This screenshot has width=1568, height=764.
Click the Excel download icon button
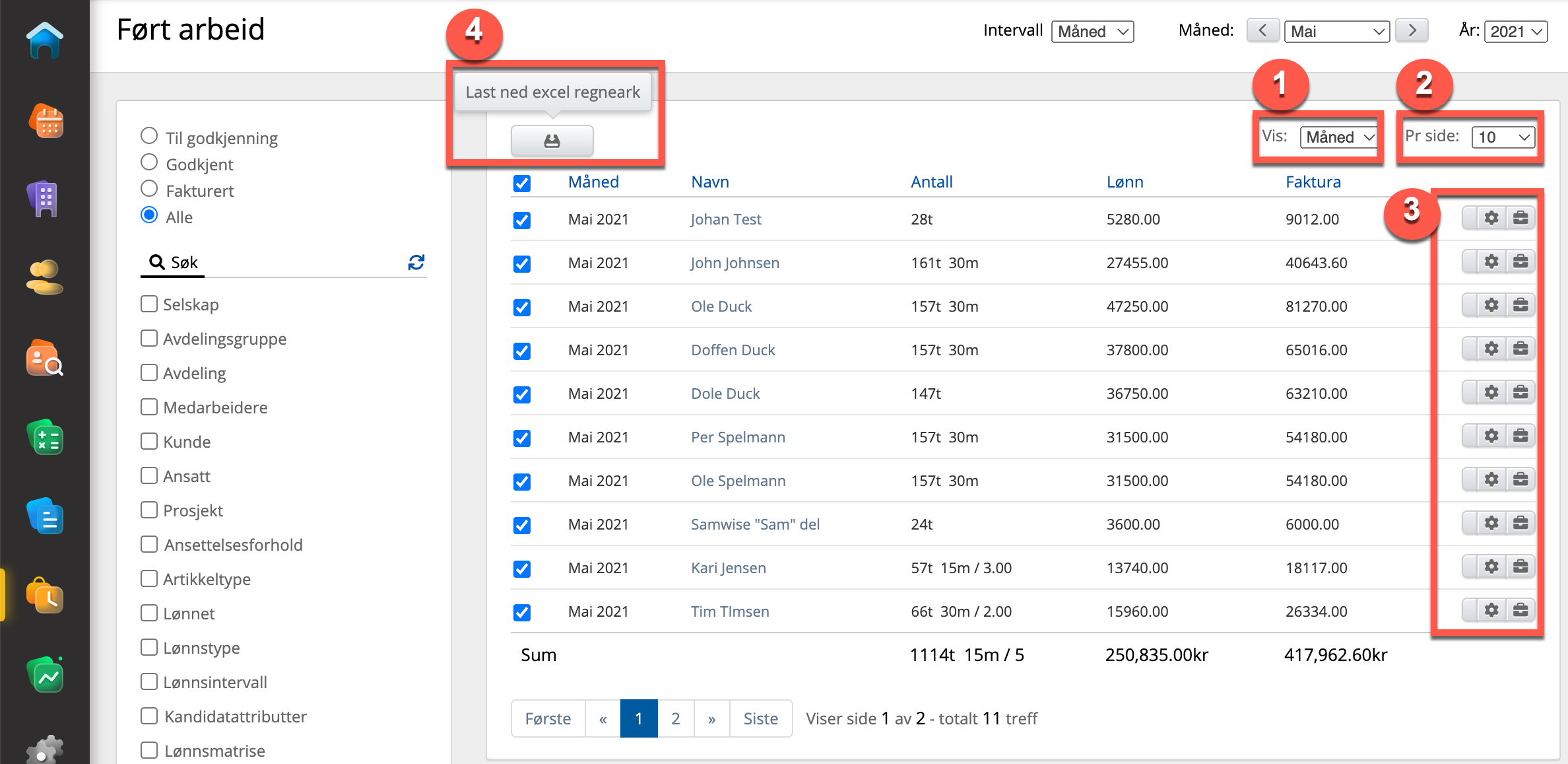pos(552,141)
